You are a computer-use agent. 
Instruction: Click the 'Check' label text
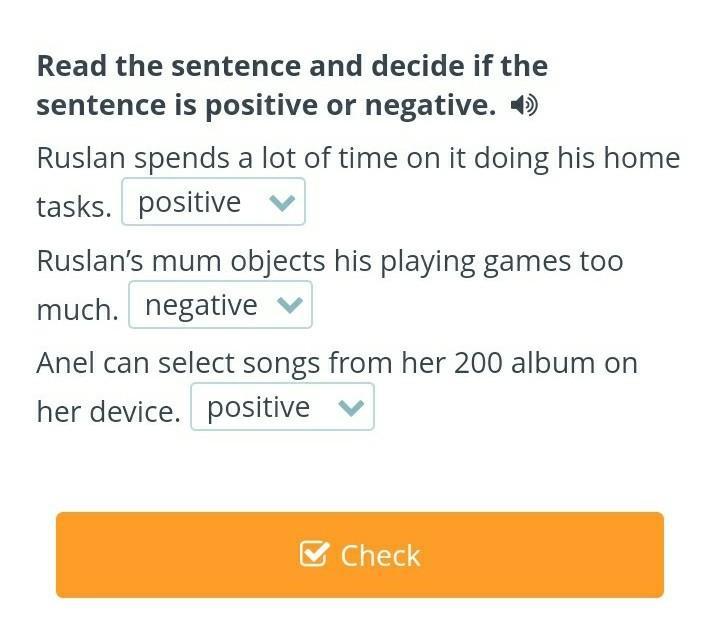[380, 555]
